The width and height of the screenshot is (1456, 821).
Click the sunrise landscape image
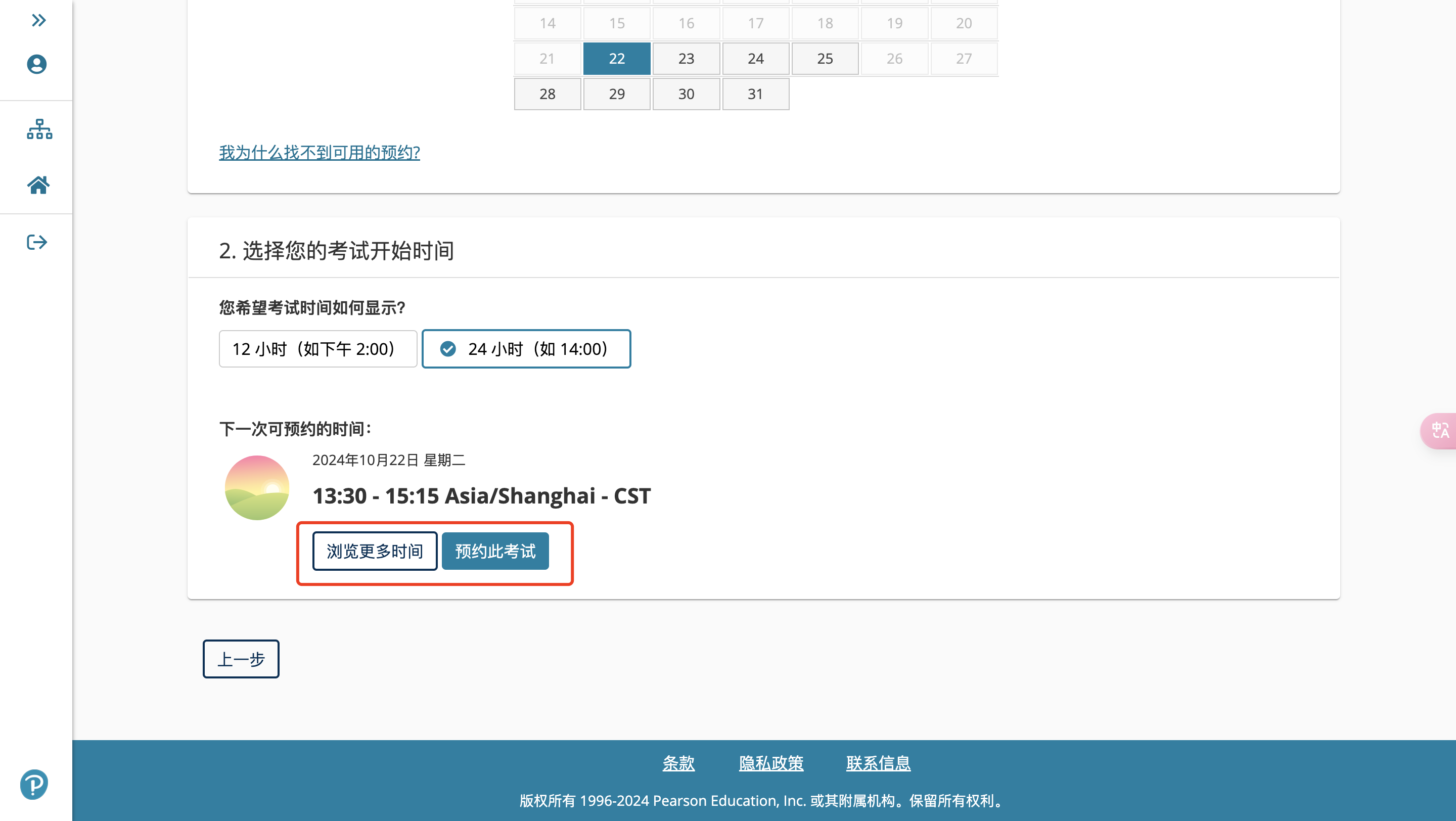tap(257, 488)
